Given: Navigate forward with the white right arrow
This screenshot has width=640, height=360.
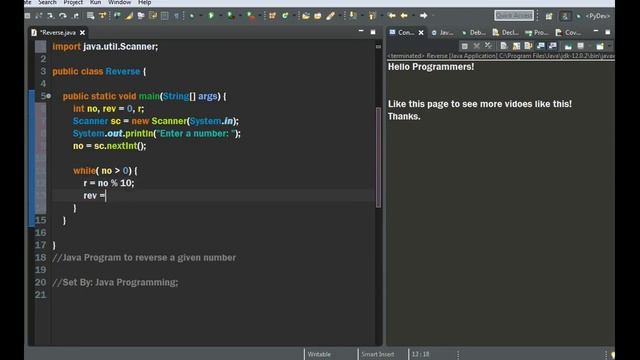Looking at the screenshot, I should tap(424, 16).
